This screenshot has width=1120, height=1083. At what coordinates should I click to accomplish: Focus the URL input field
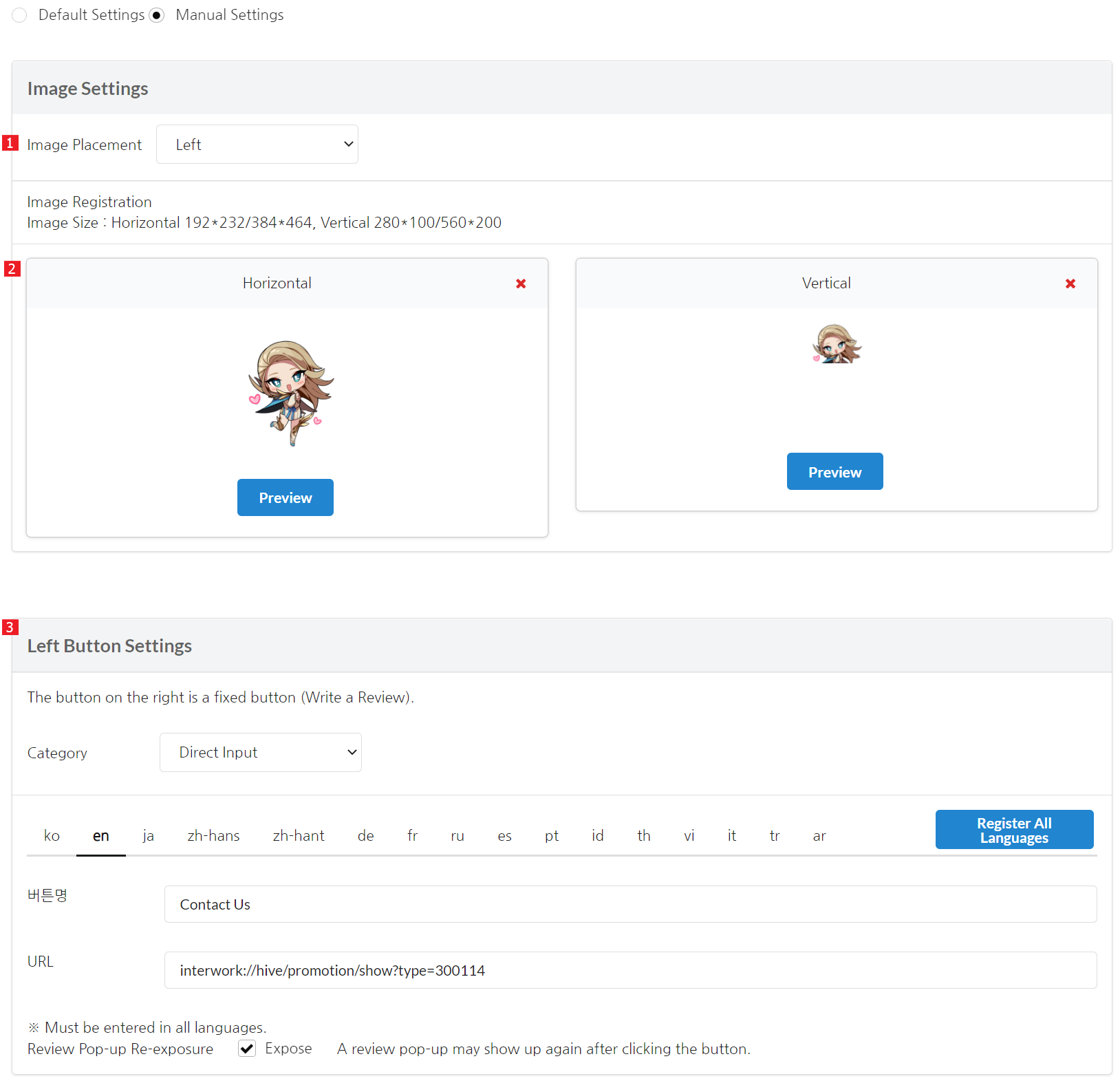tap(631, 970)
